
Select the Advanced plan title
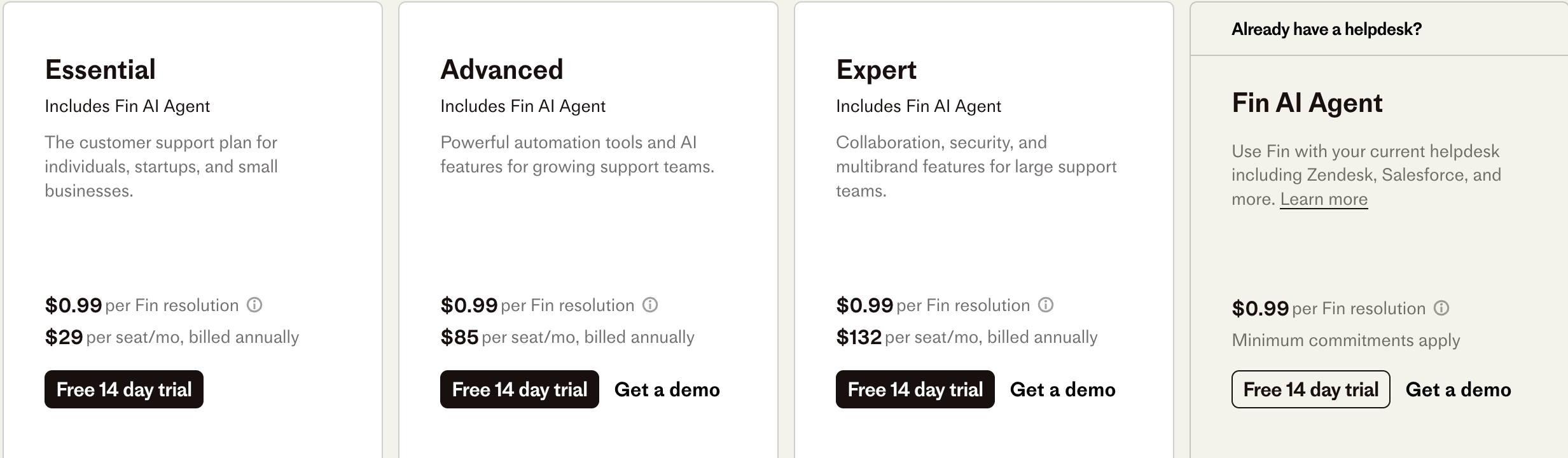(x=502, y=70)
